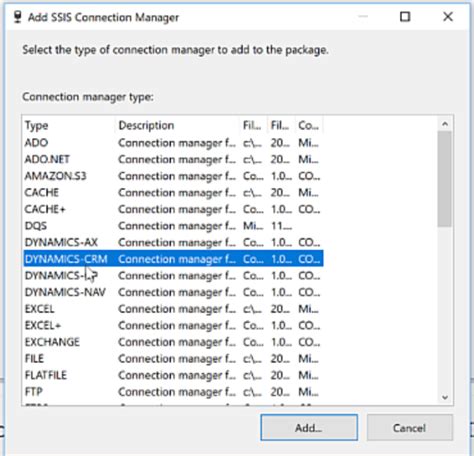Sort by the Type column header

[69, 125]
